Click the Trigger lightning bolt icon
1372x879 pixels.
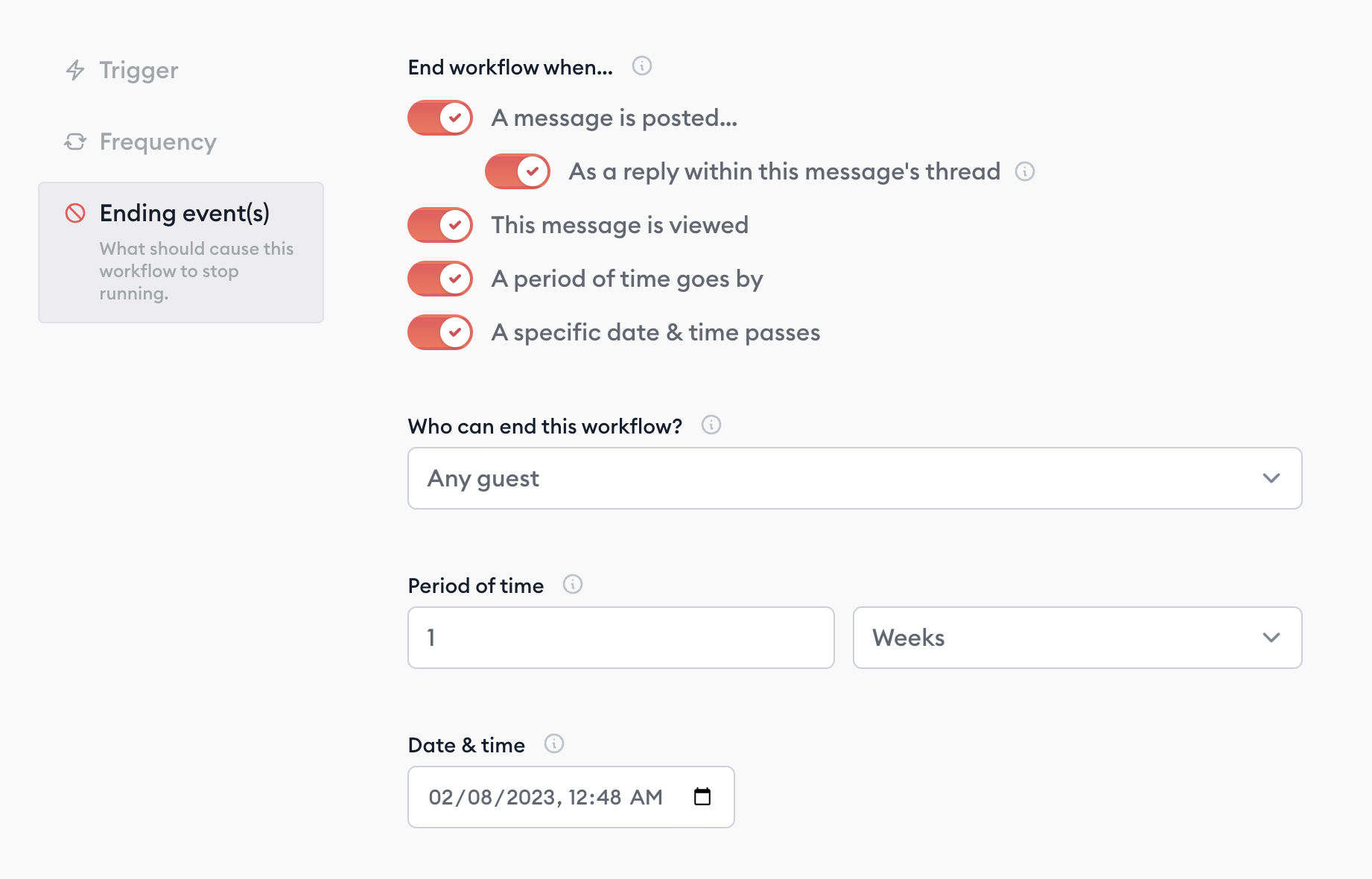tap(75, 70)
